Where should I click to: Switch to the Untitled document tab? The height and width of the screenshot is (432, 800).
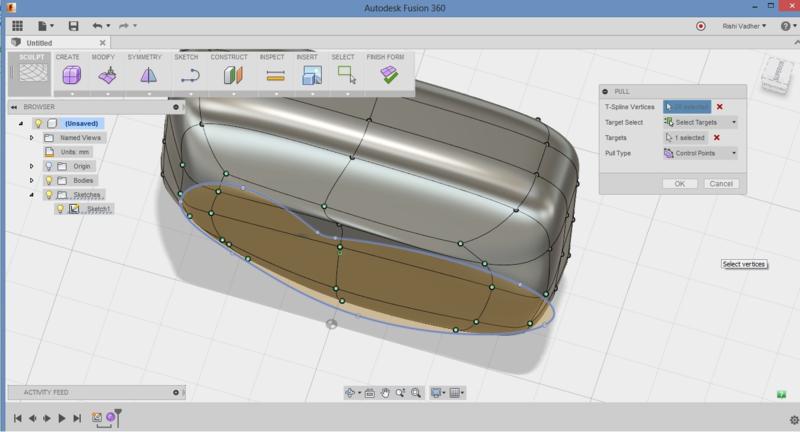click(x=38, y=43)
